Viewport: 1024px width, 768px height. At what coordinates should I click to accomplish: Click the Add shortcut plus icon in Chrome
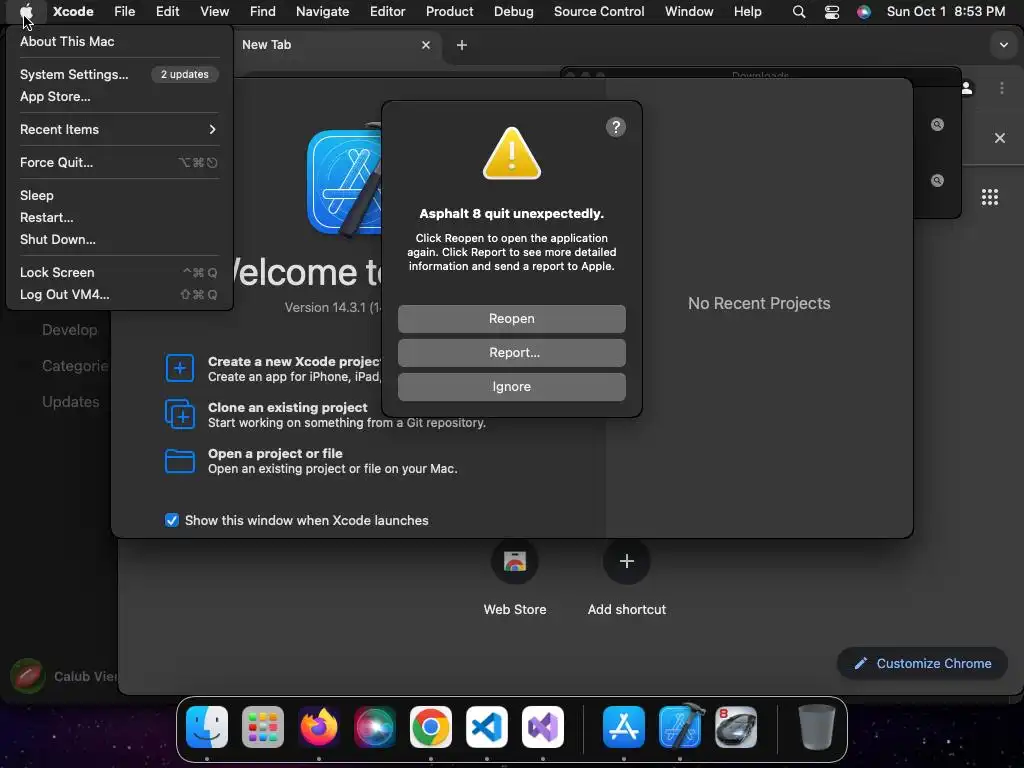pyautogui.click(x=626, y=562)
